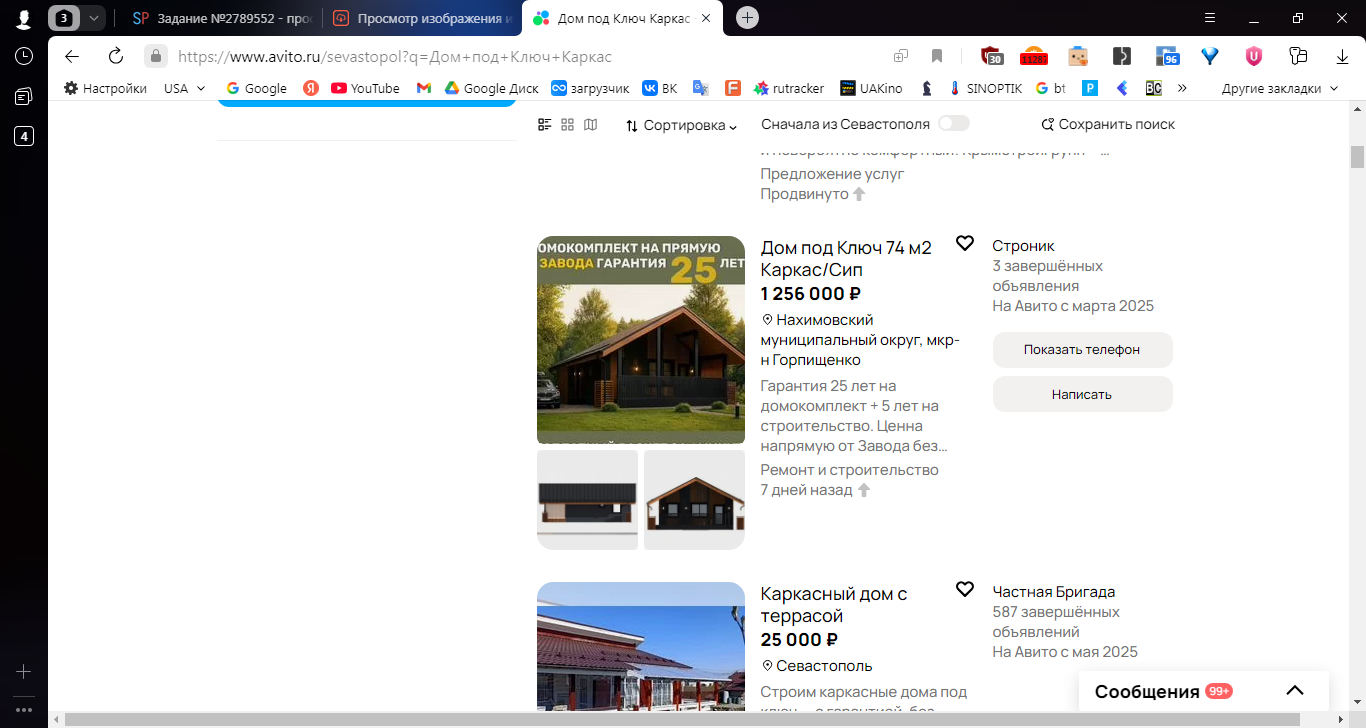Open the extension icon with badge 96
Screen dimensions: 1366x728
click(x=1167, y=56)
